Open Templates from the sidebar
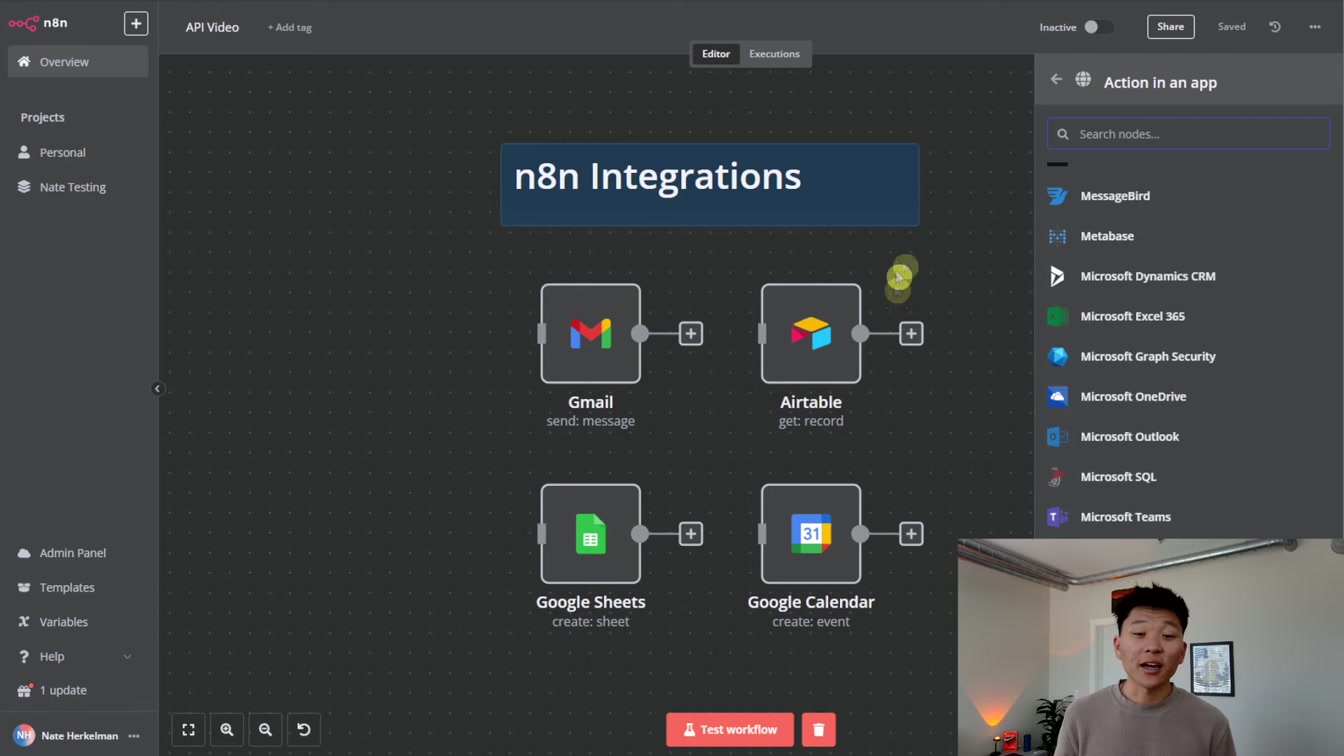 coord(78,588)
